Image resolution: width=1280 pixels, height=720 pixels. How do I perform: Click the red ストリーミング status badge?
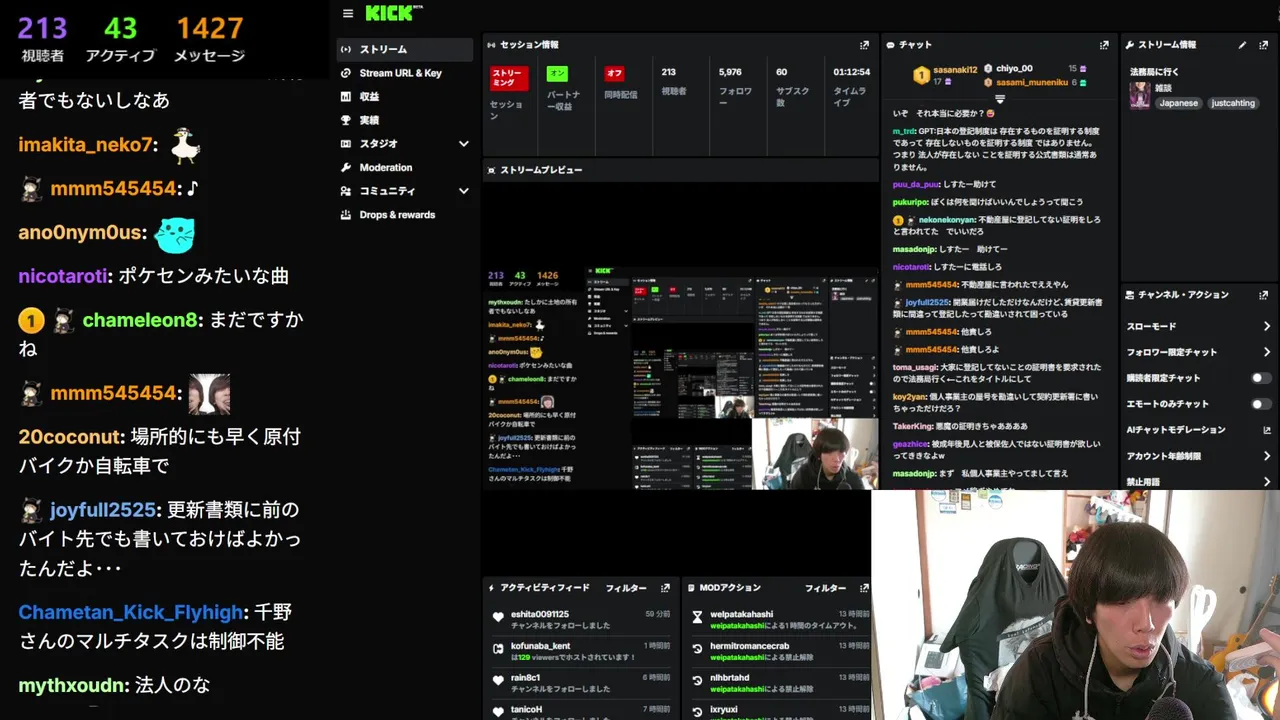[508, 79]
